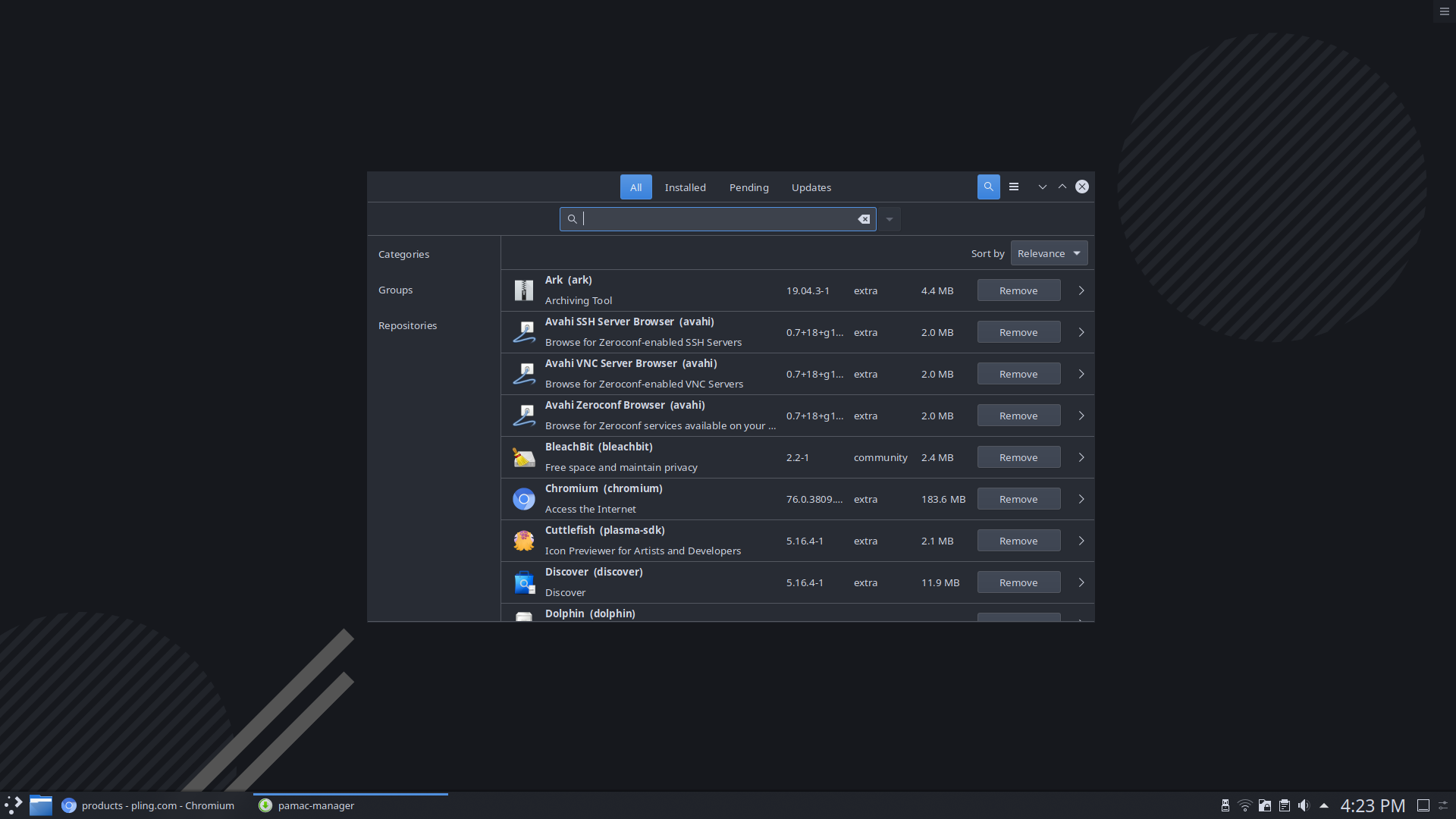
Task: Open the search history dropdown arrow
Action: pos(890,219)
